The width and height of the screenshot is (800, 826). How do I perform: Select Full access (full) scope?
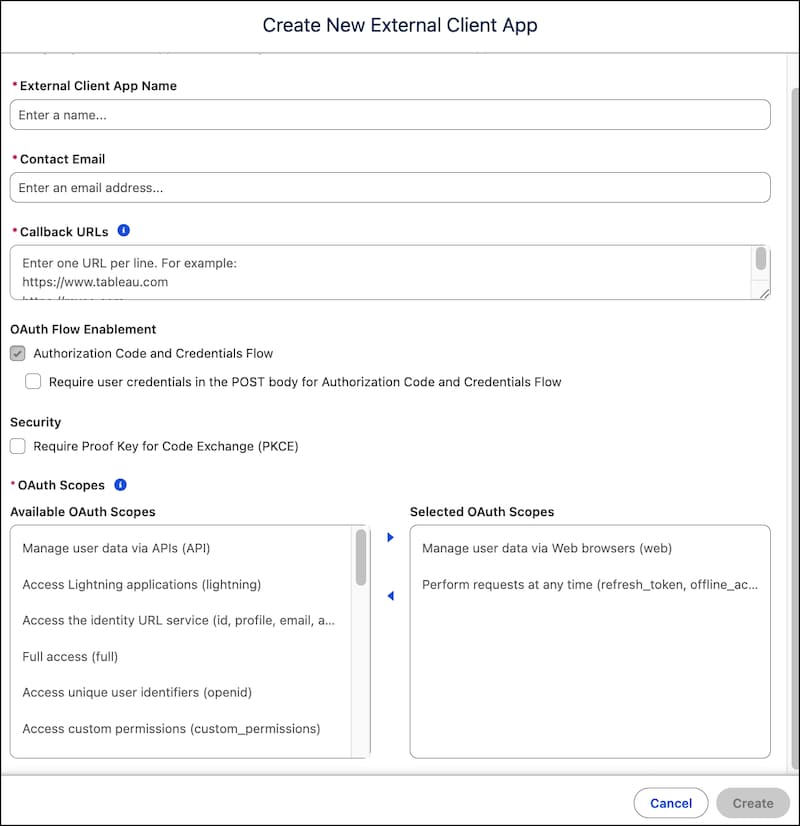pyautogui.click(x=182, y=657)
